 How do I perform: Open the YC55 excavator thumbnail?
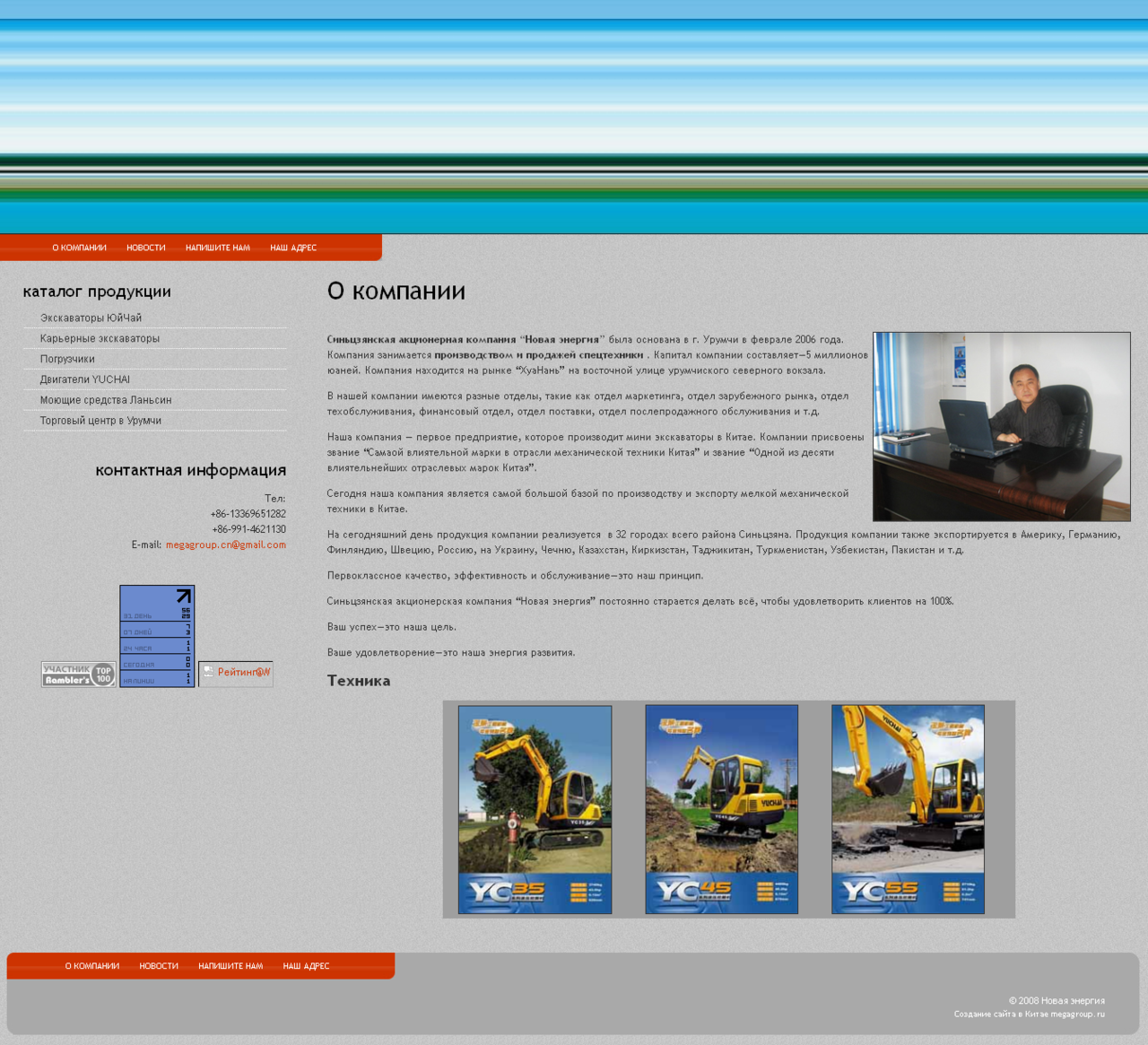(909, 810)
